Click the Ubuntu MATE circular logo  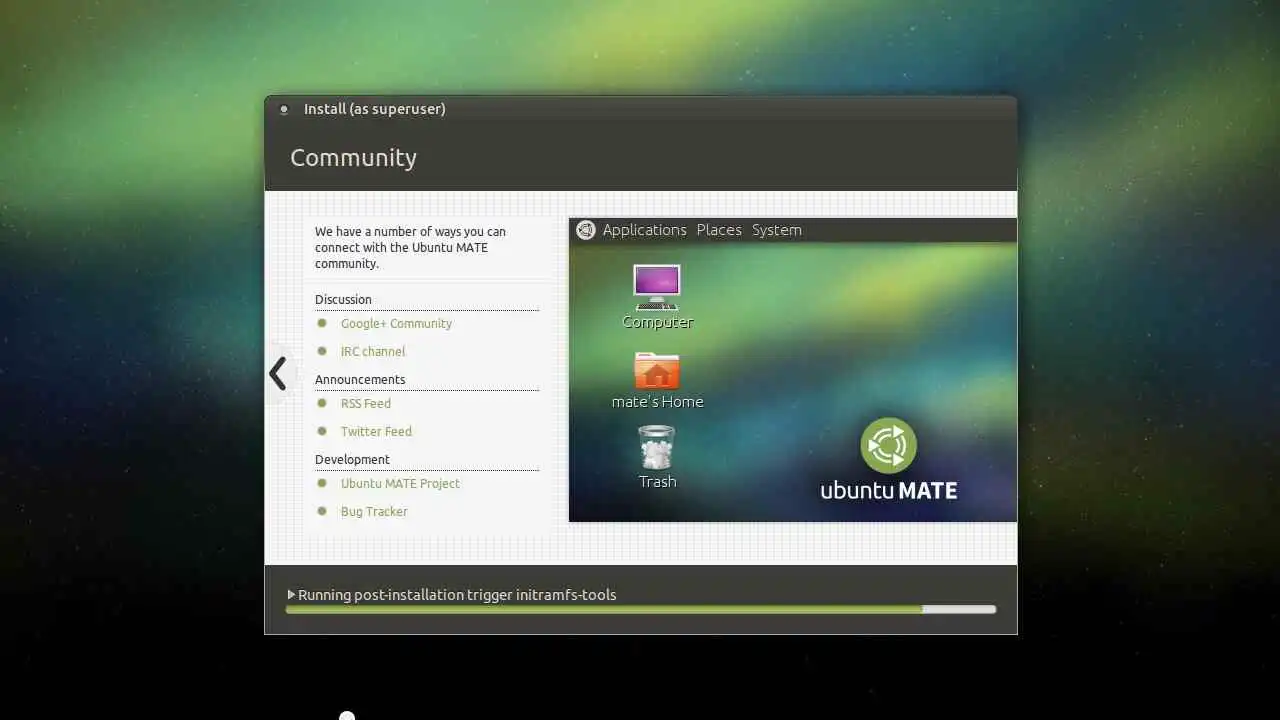click(x=888, y=446)
